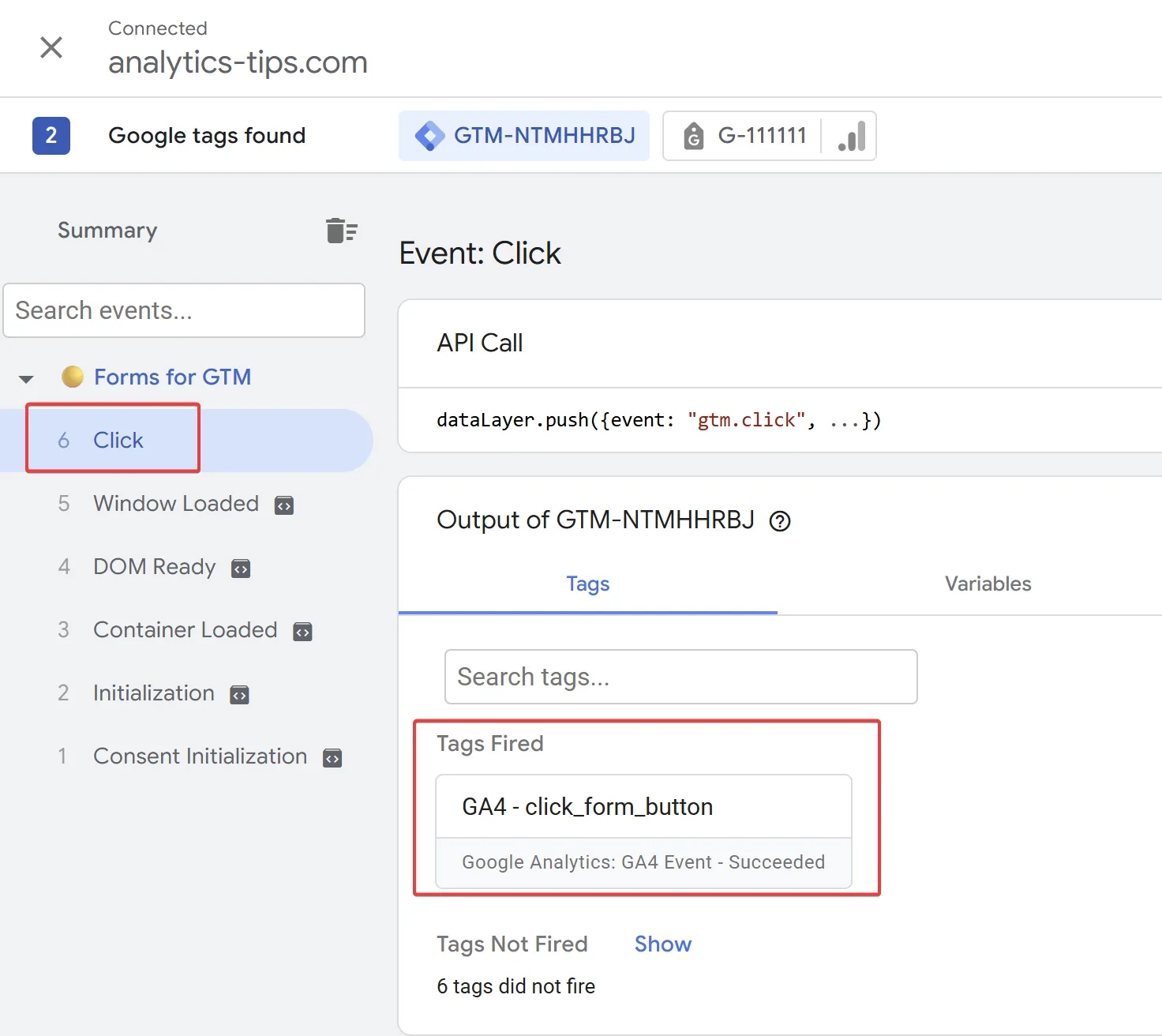This screenshot has width=1162, height=1036.
Task: Select event 6 Click
Action: (186, 441)
